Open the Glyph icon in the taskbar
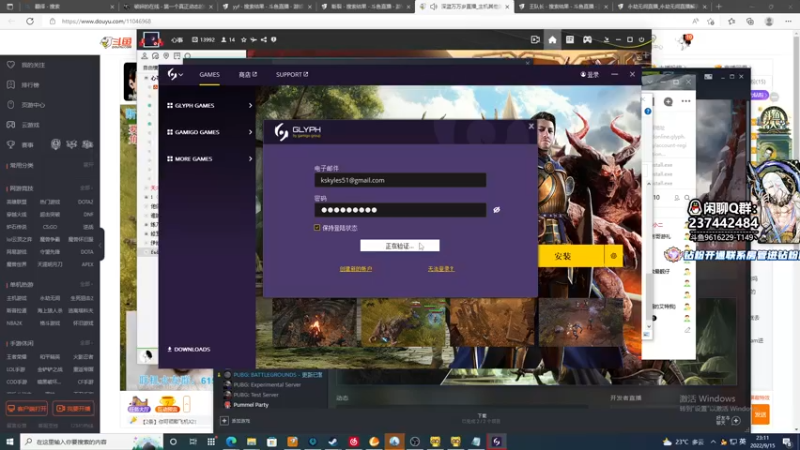The height and width of the screenshot is (450, 800). click(x=496, y=442)
